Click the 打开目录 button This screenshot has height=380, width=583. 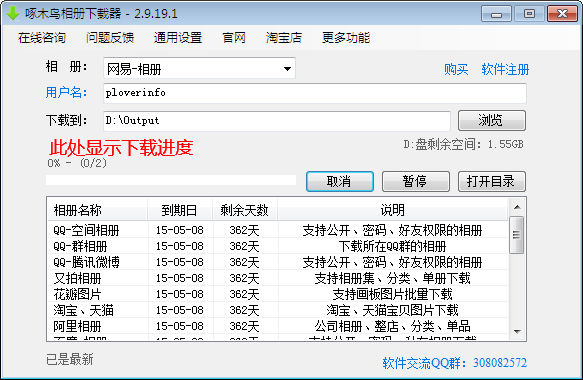coord(492,181)
